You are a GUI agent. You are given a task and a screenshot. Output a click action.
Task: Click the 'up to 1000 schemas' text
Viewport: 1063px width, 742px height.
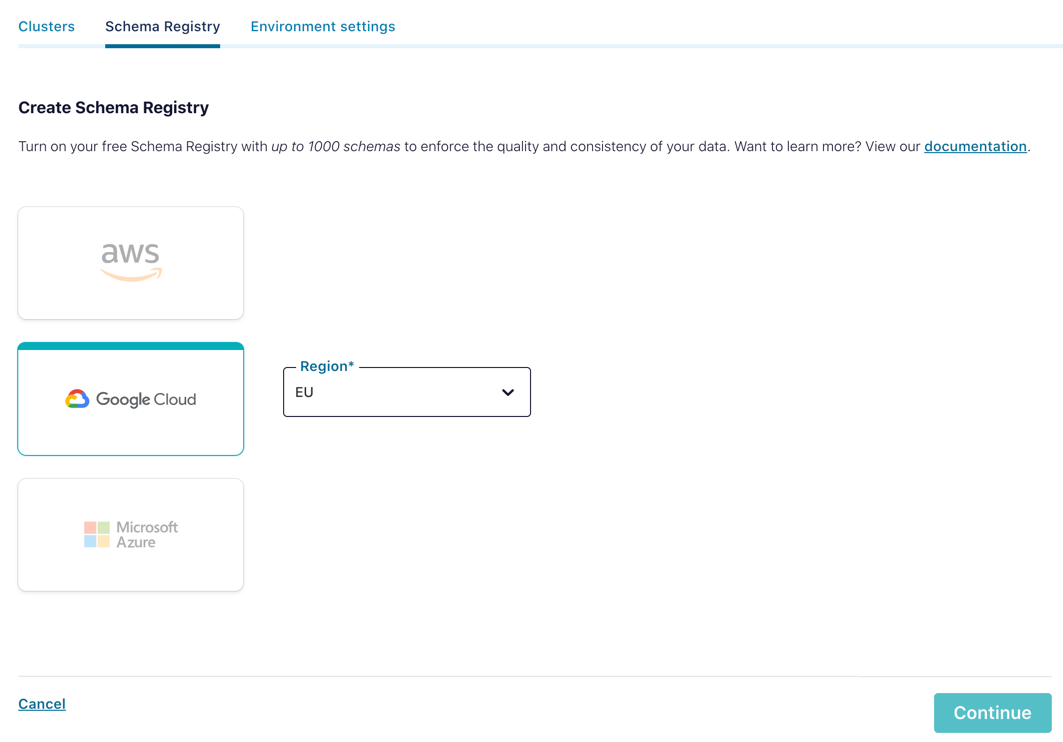click(336, 146)
